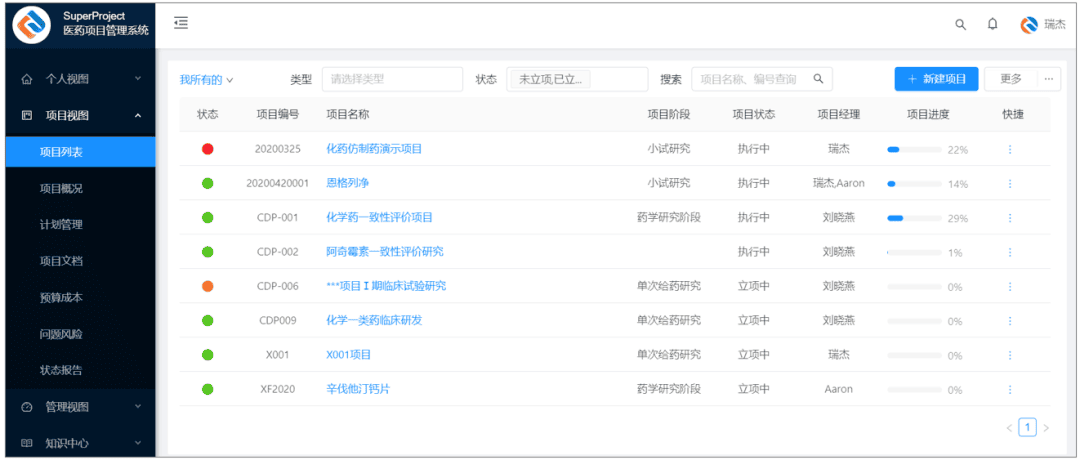This screenshot has height=460, width=1080.
Task: Click the search magnifier in 搜索 field
Action: (818, 79)
